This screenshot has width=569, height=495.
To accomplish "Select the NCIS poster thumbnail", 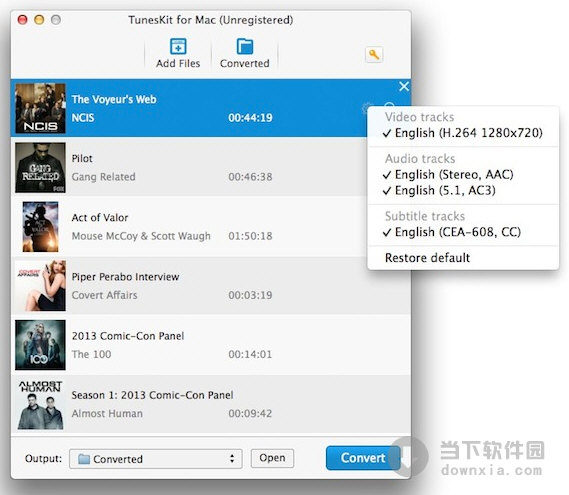I will [40, 108].
